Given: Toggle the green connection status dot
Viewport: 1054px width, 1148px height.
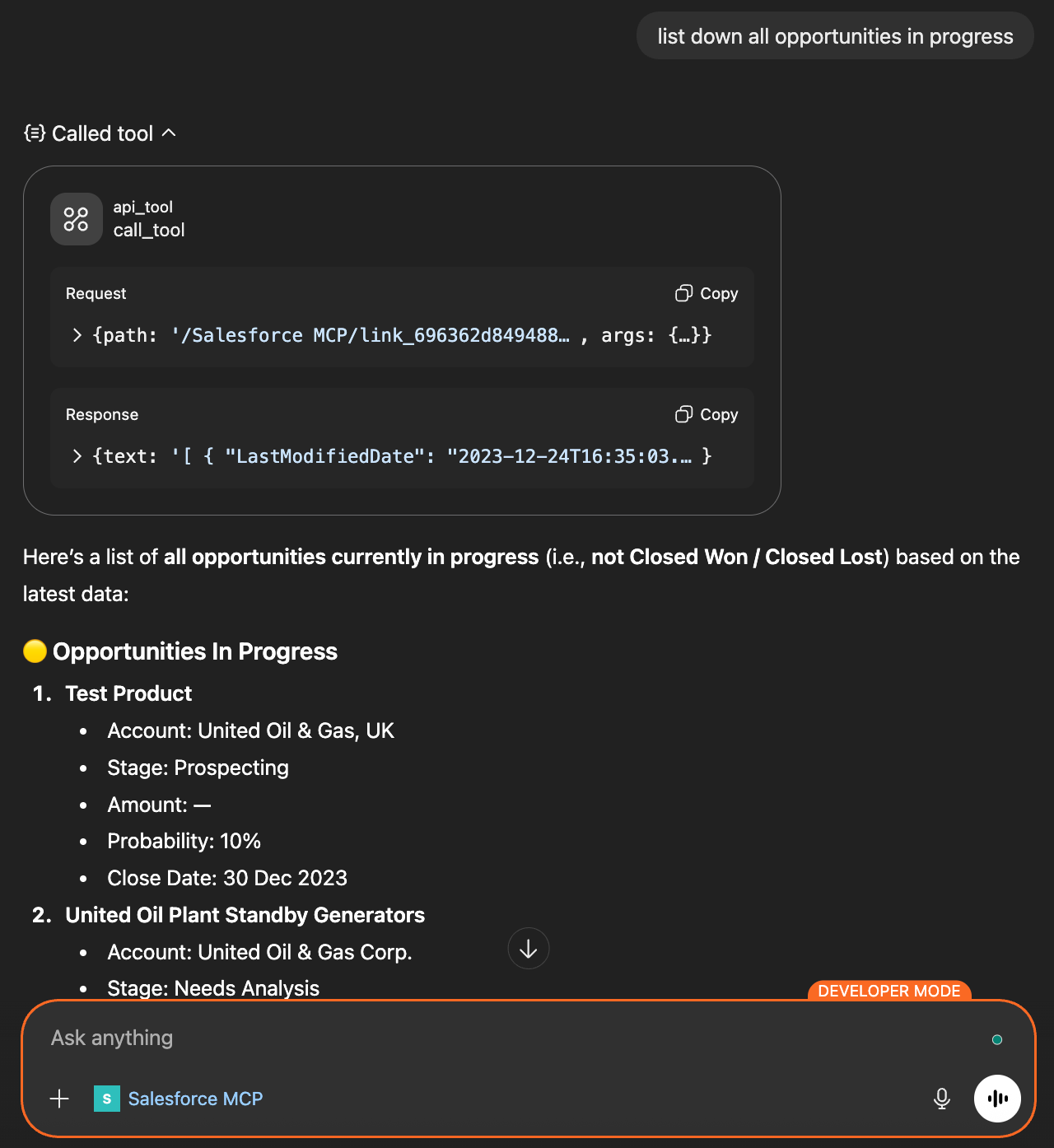Looking at the screenshot, I should (996, 1039).
